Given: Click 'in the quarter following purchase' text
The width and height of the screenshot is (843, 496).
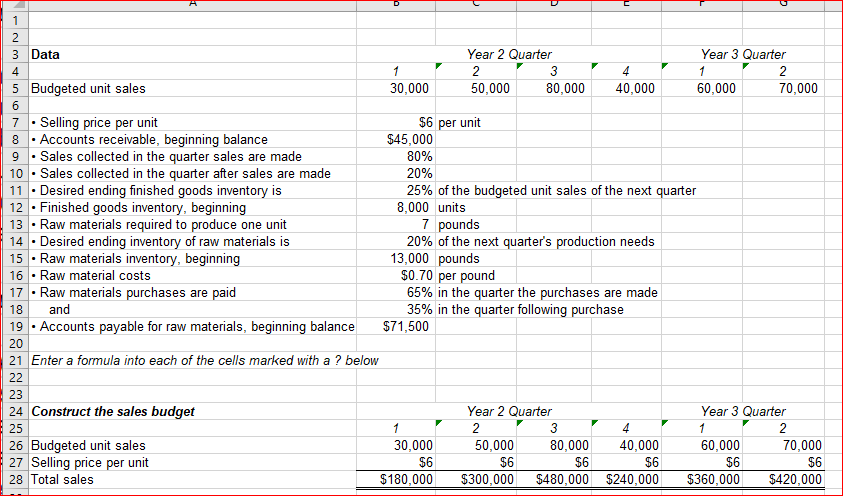Looking at the screenshot, I should [x=531, y=310].
